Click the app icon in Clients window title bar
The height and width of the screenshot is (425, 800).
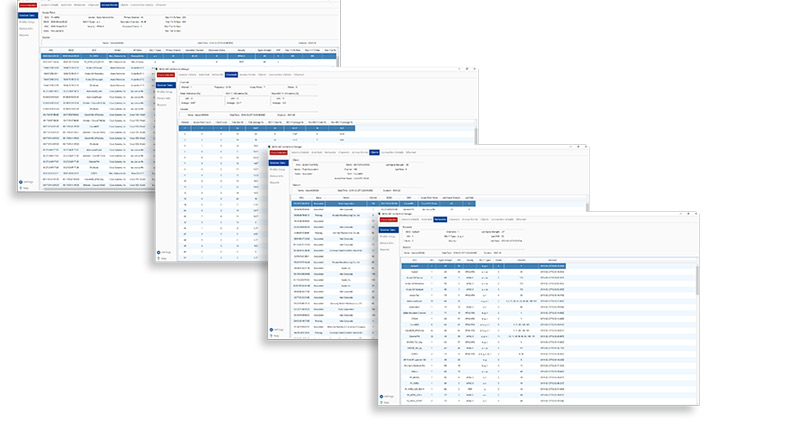[268, 146]
